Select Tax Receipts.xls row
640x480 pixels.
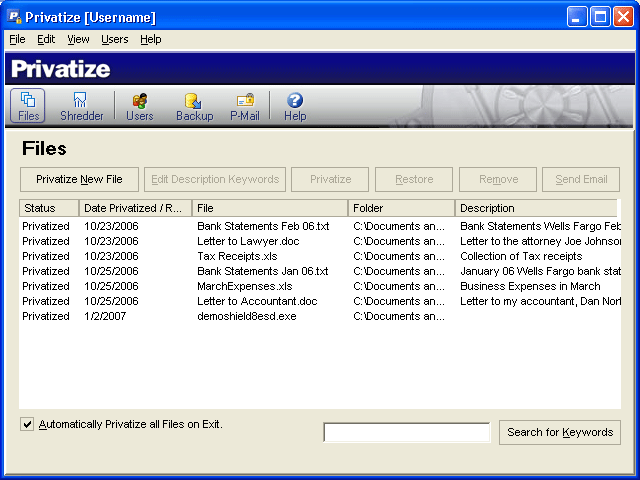point(320,256)
